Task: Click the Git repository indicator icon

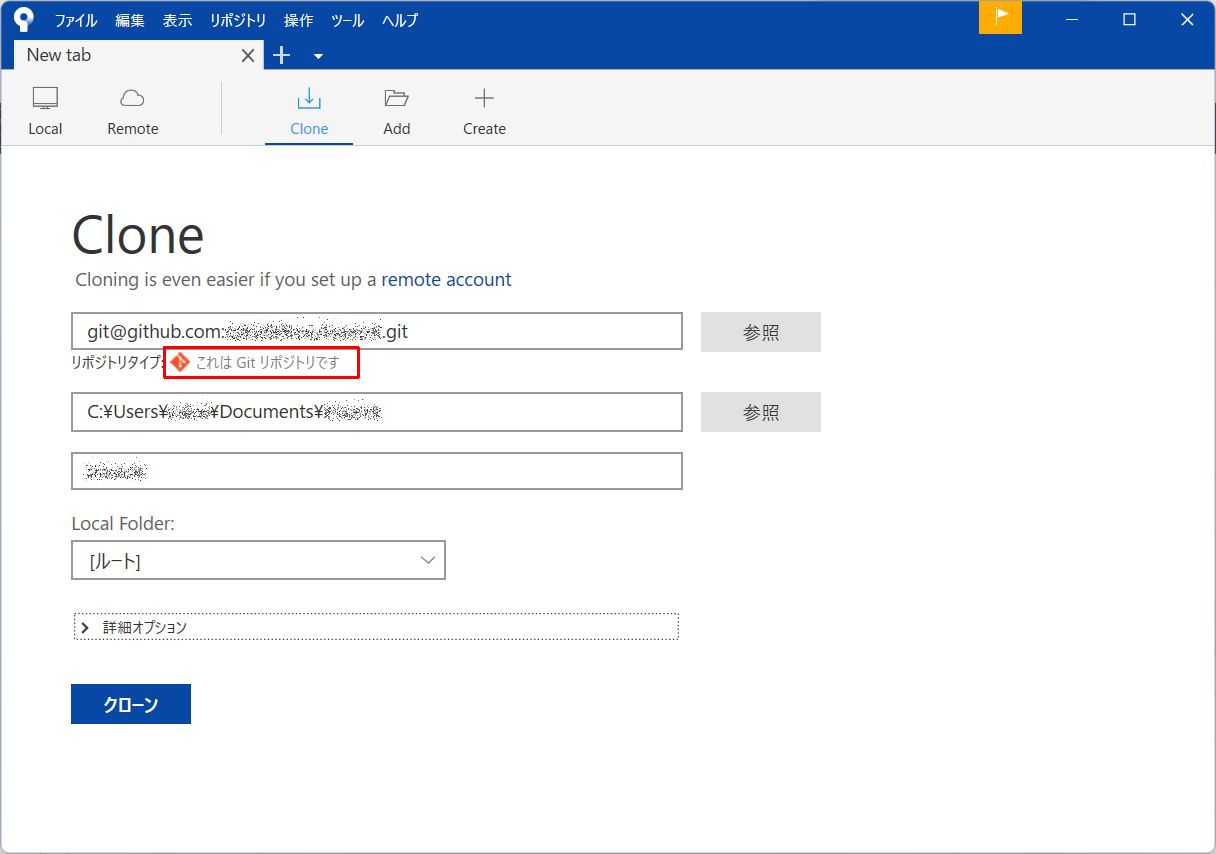Action: click(180, 363)
